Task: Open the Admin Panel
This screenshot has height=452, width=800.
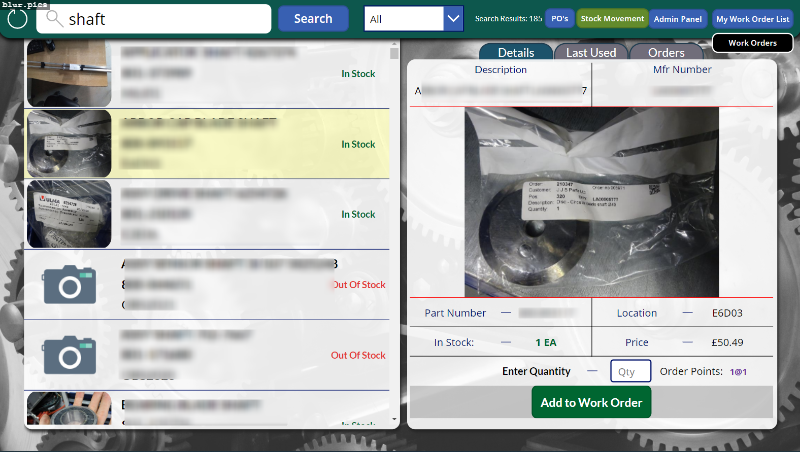Action: 678,19
